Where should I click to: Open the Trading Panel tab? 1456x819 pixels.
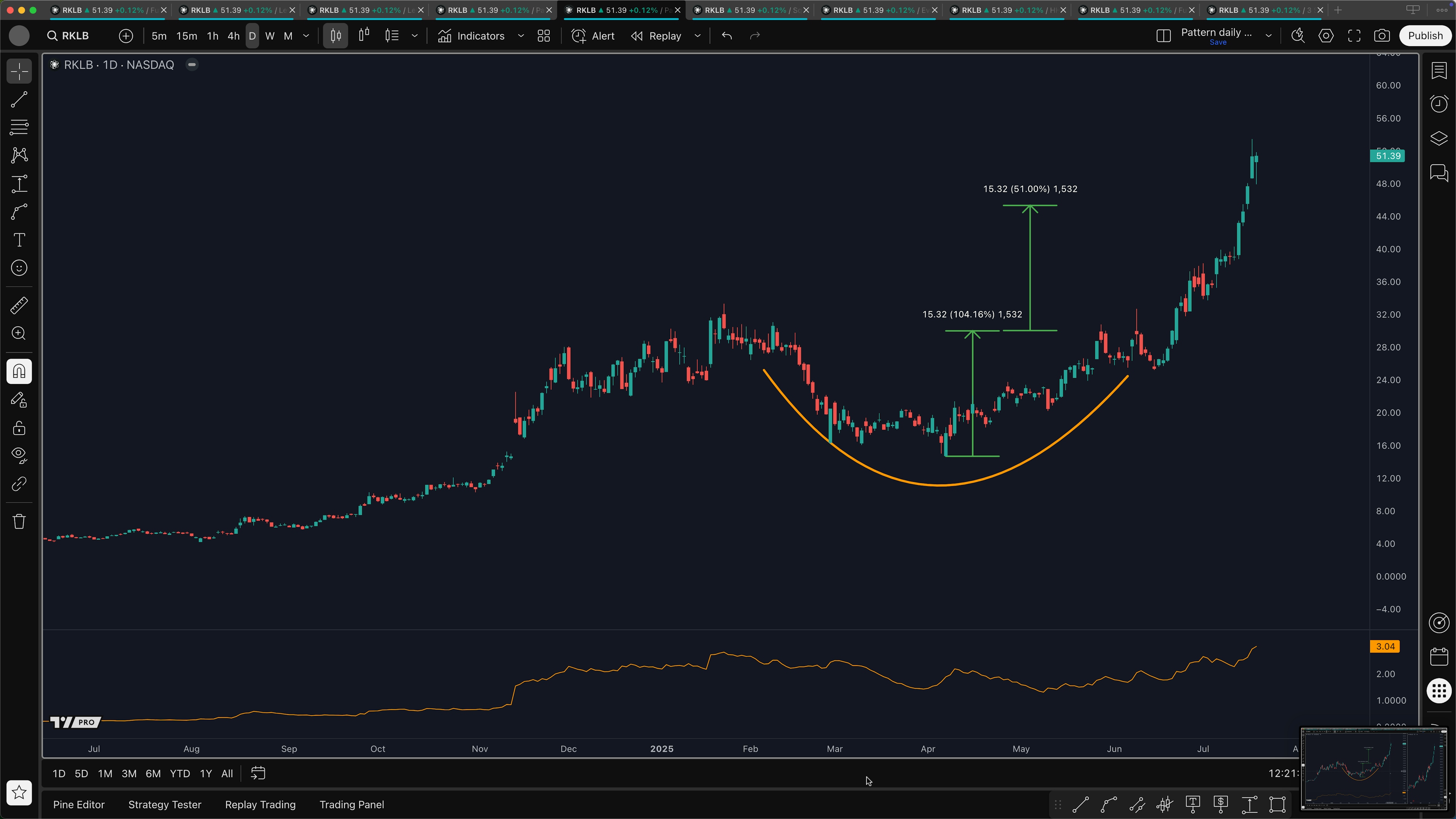351,805
